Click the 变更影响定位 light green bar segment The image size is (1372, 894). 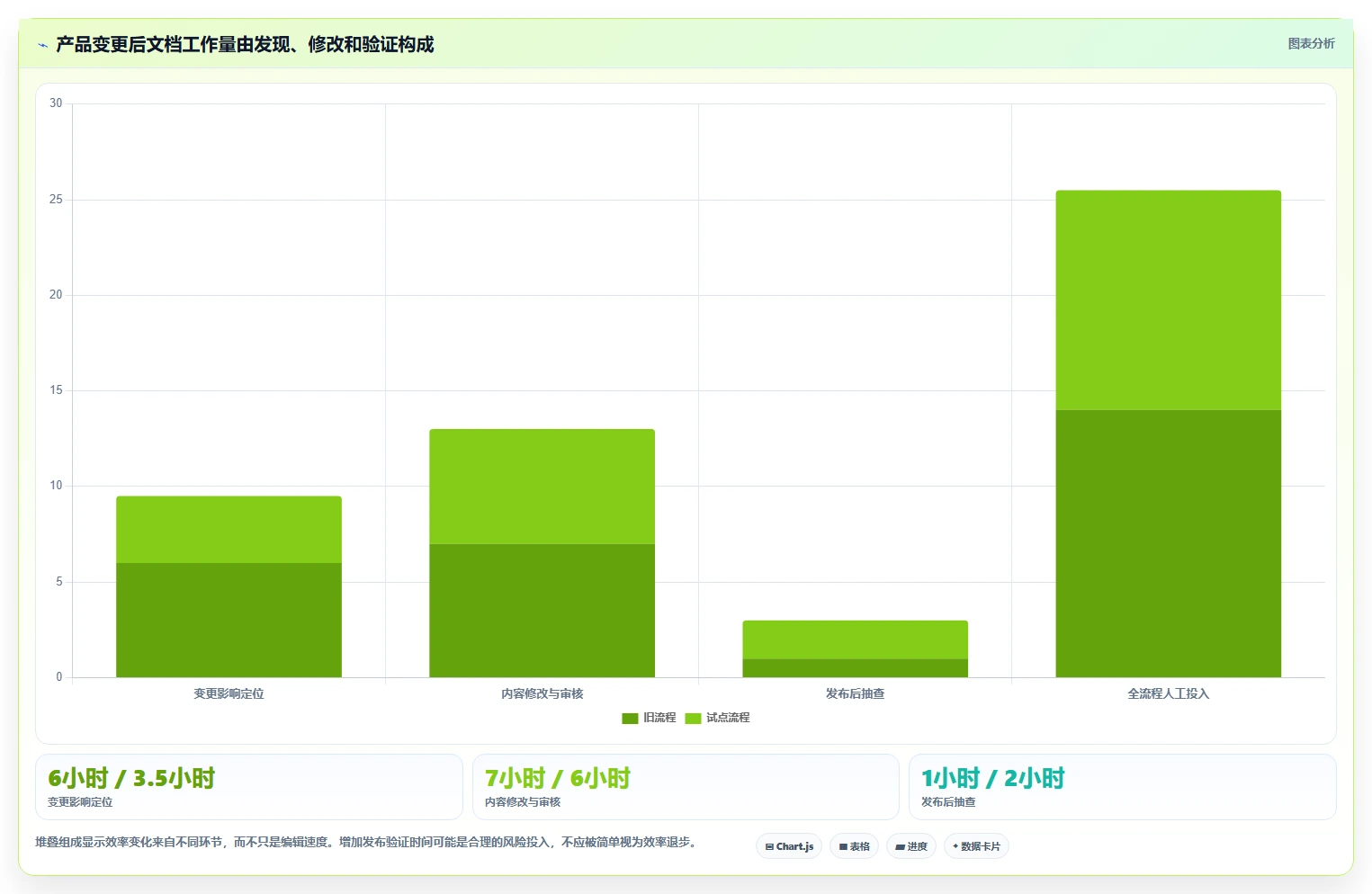coord(229,530)
